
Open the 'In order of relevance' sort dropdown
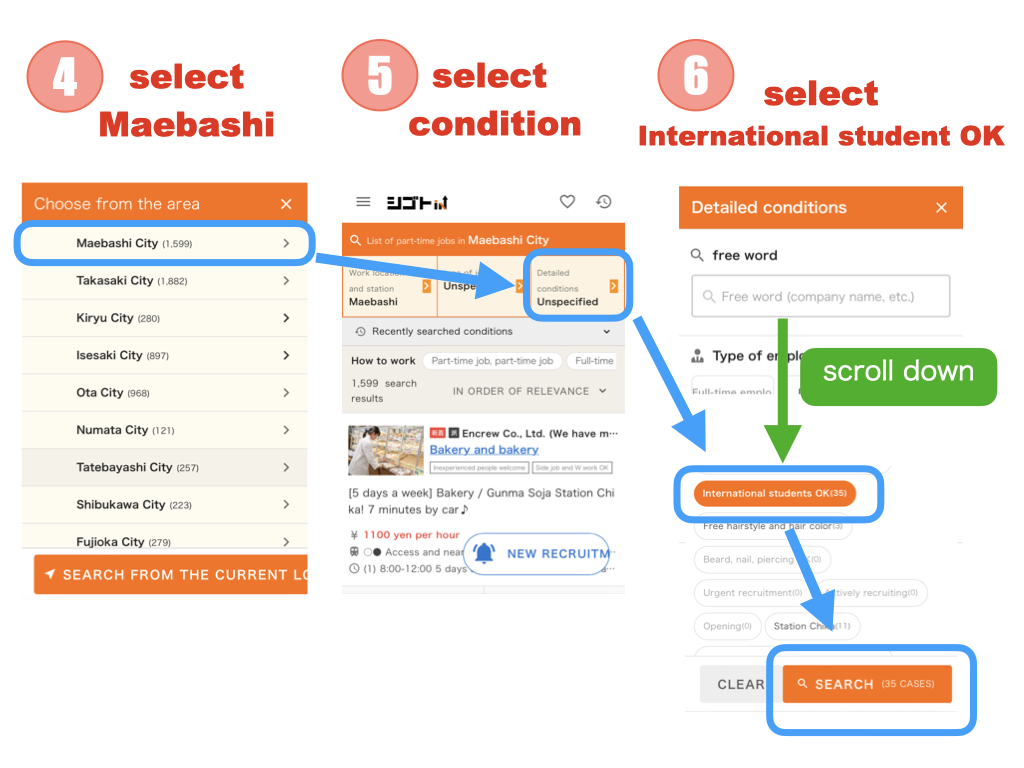coord(529,391)
